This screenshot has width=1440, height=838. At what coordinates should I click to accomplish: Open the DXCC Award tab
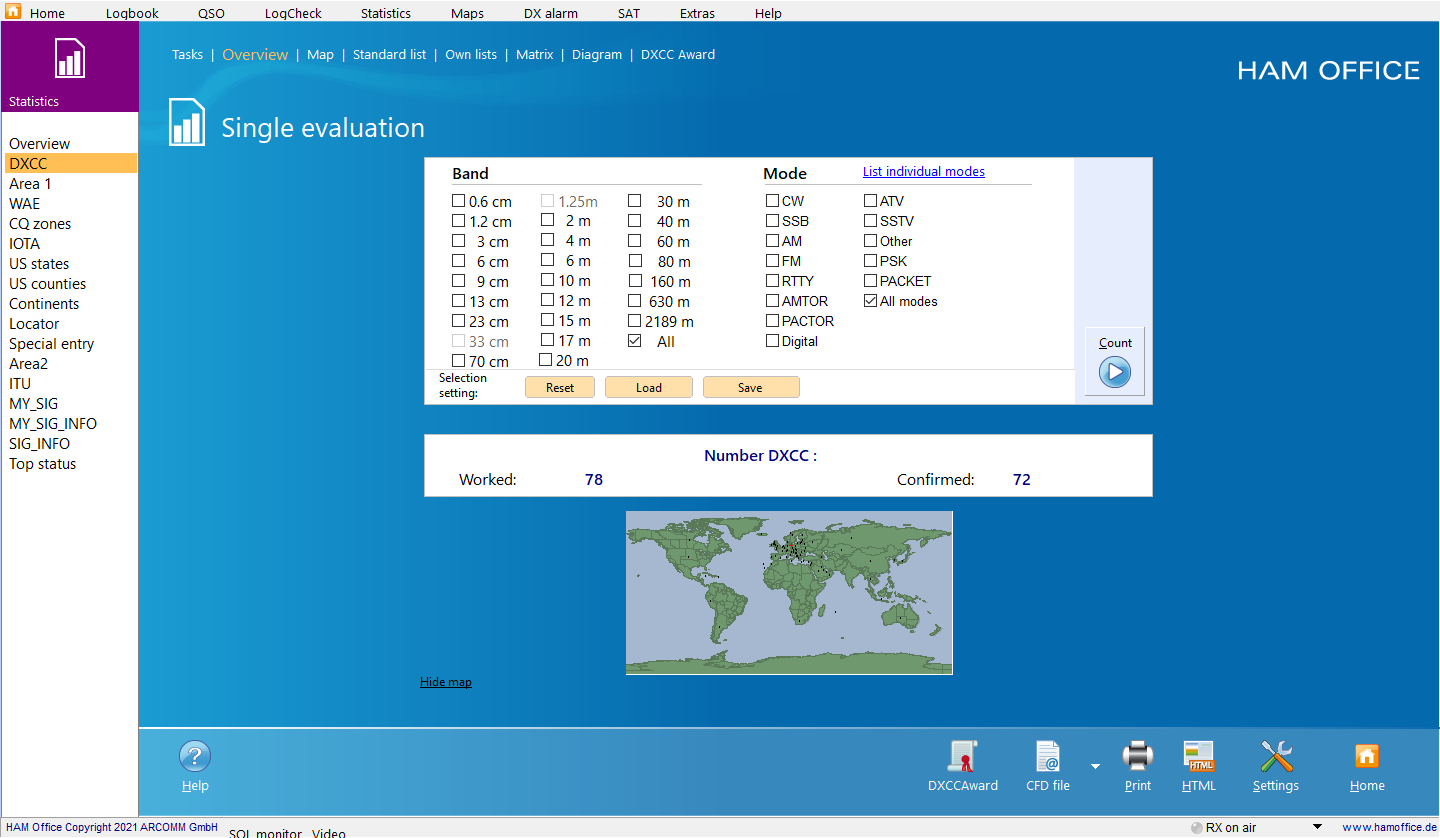pyautogui.click(x=678, y=55)
